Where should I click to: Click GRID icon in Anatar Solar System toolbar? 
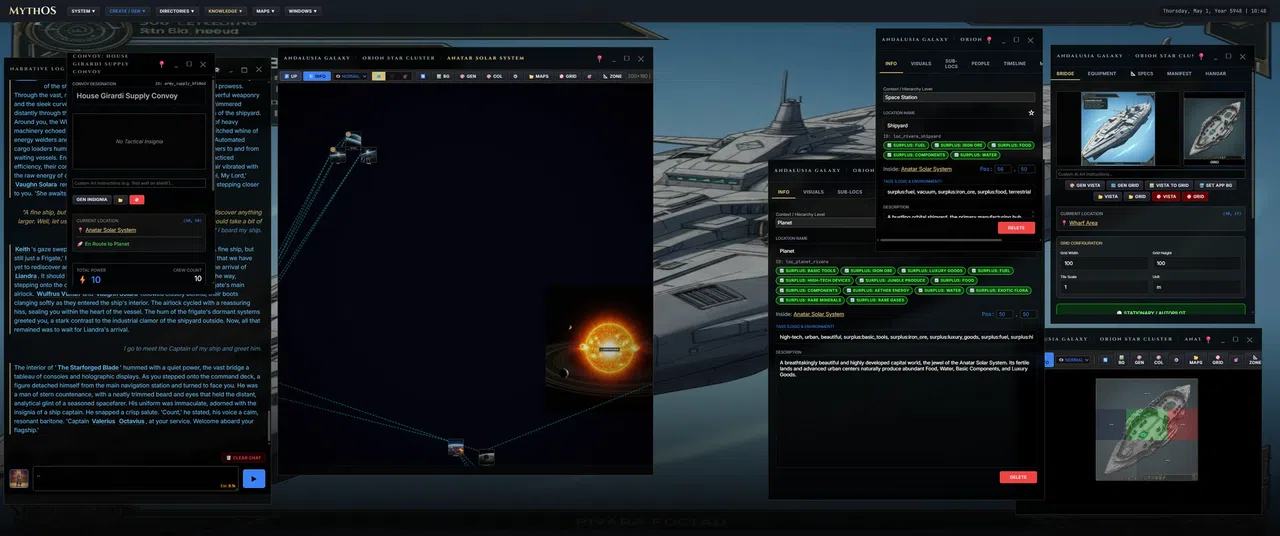point(568,76)
